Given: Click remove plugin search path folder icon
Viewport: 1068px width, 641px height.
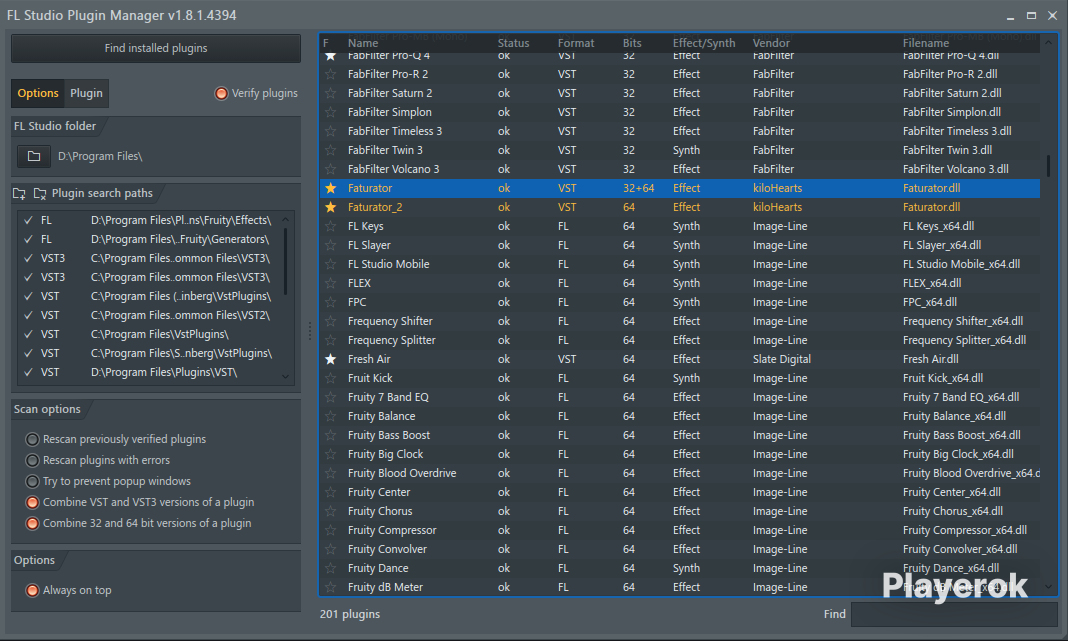Looking at the screenshot, I should click(x=40, y=194).
